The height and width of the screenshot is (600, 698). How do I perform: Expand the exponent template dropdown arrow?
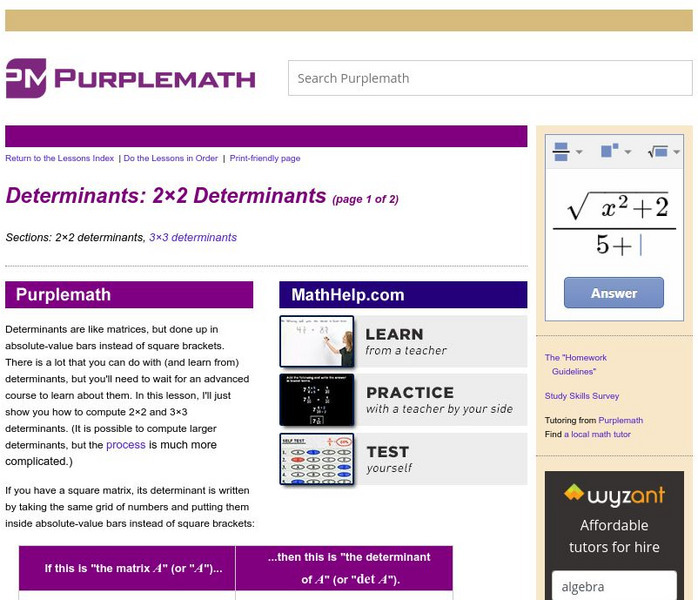tap(628, 152)
